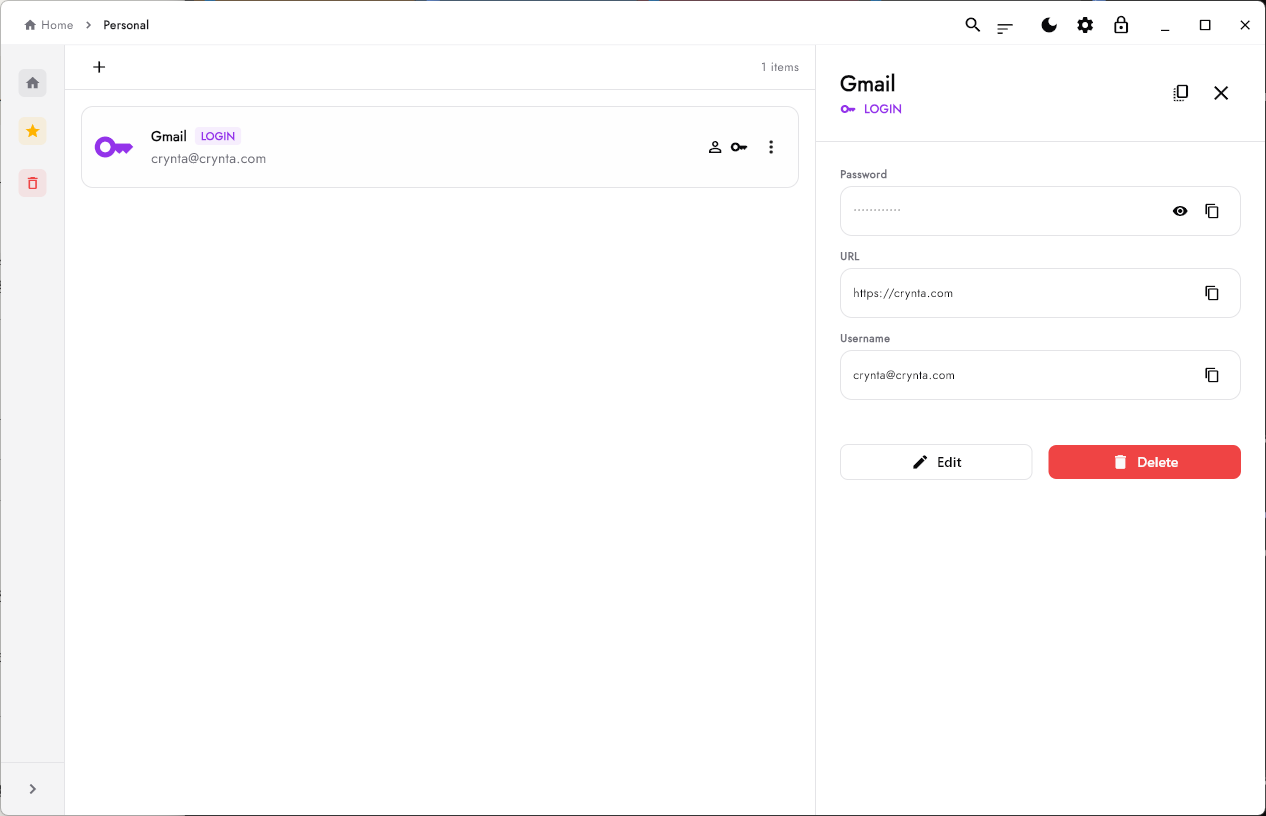The width and height of the screenshot is (1266, 816).
Task: Duplicate the Gmail item via copy icon
Action: coord(1181,92)
